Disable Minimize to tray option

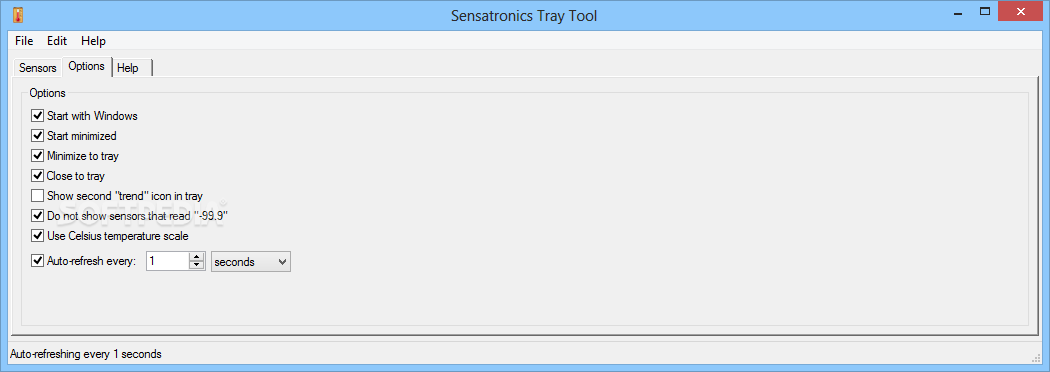point(38,156)
